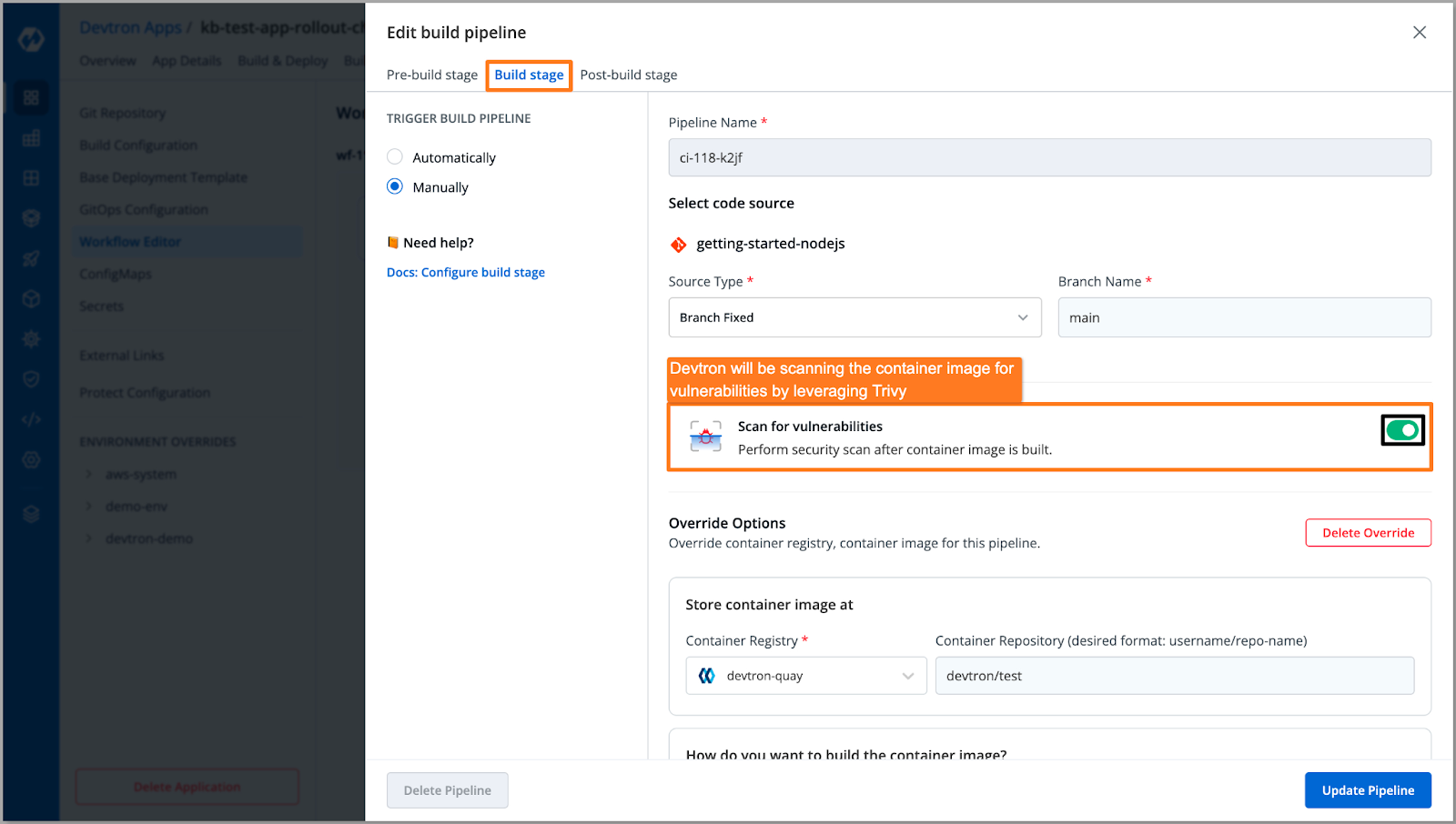Screen dimensions: 1456x824
Task: Open Base Deployment Template in the side list
Action: click(x=163, y=177)
